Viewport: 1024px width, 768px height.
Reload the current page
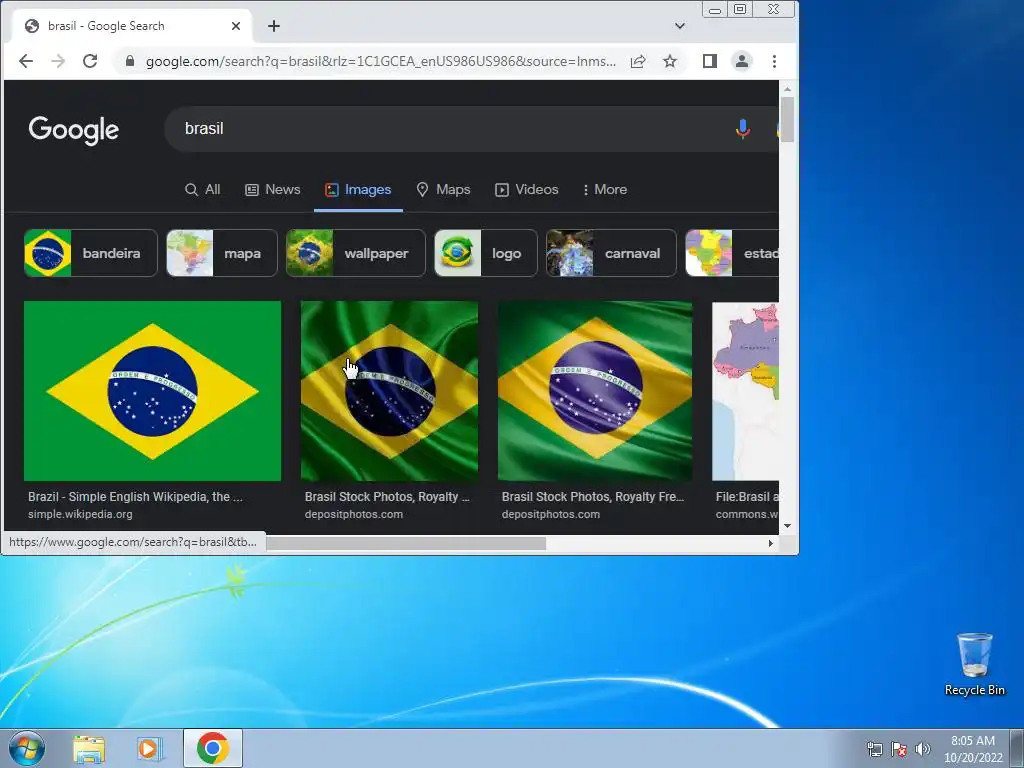[x=90, y=61]
